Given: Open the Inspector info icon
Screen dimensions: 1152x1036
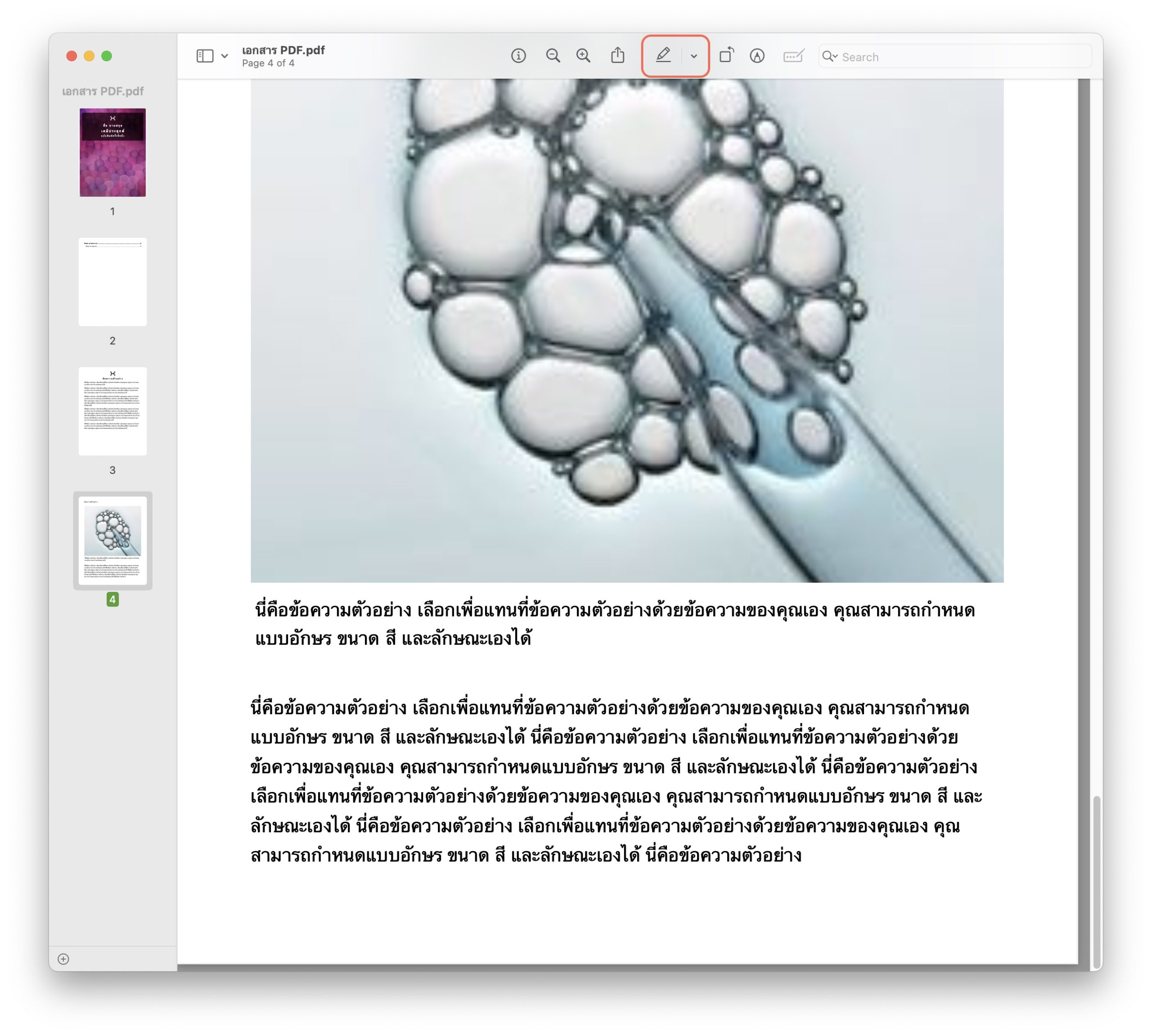Looking at the screenshot, I should (x=518, y=56).
